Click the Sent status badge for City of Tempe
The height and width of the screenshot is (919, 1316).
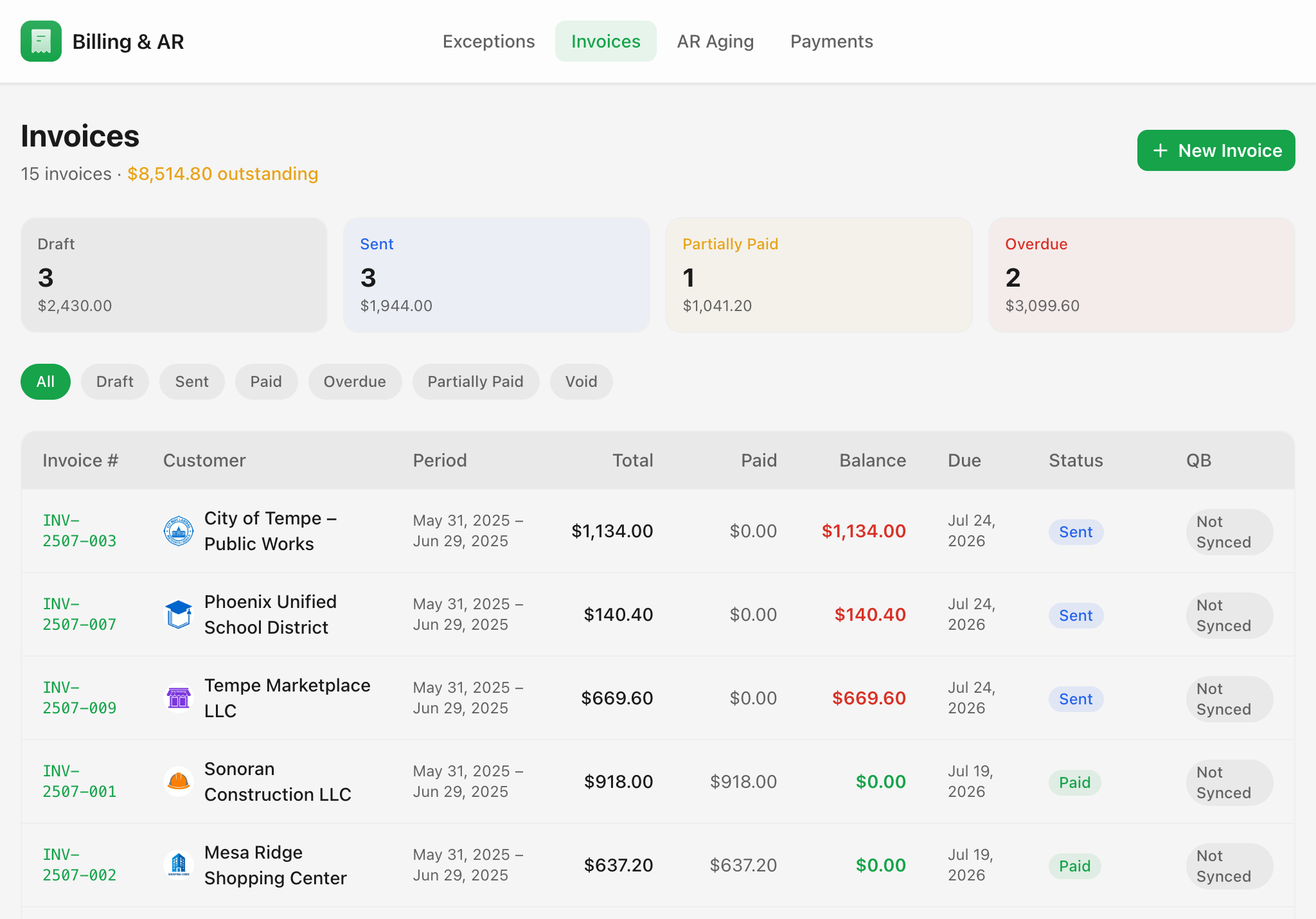(x=1076, y=532)
